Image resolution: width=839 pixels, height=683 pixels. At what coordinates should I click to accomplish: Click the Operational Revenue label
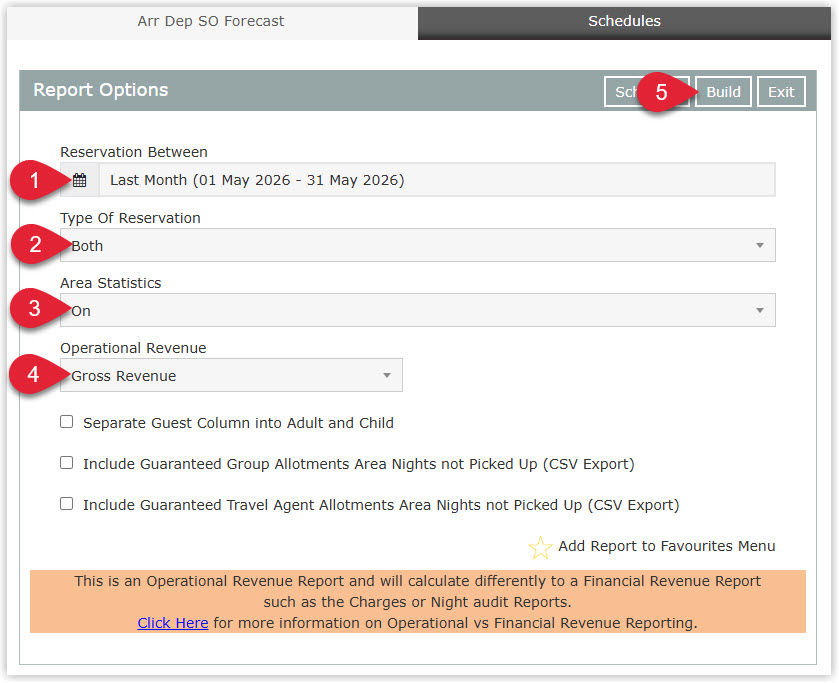133,348
